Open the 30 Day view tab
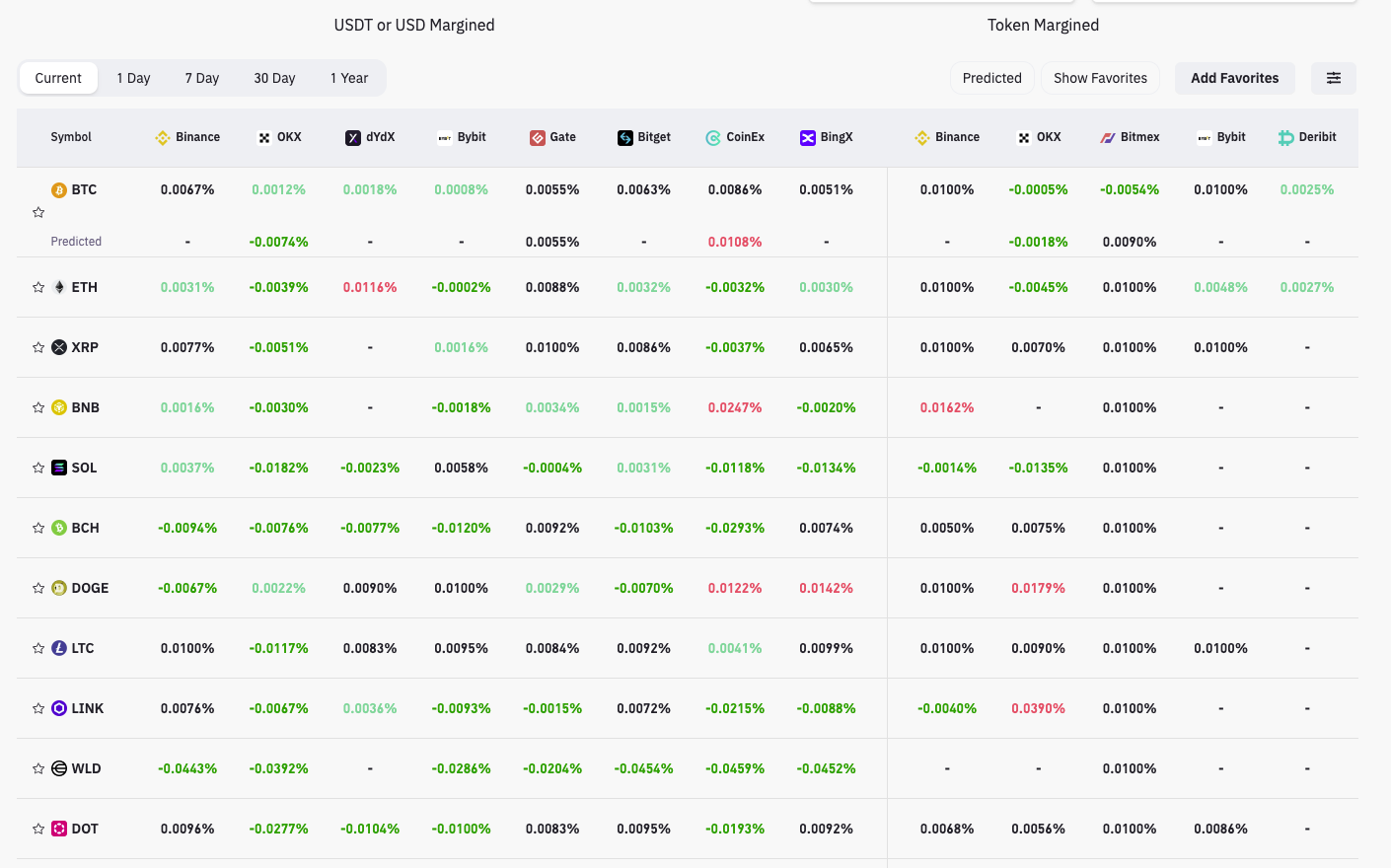The width and height of the screenshot is (1391, 868). [274, 77]
